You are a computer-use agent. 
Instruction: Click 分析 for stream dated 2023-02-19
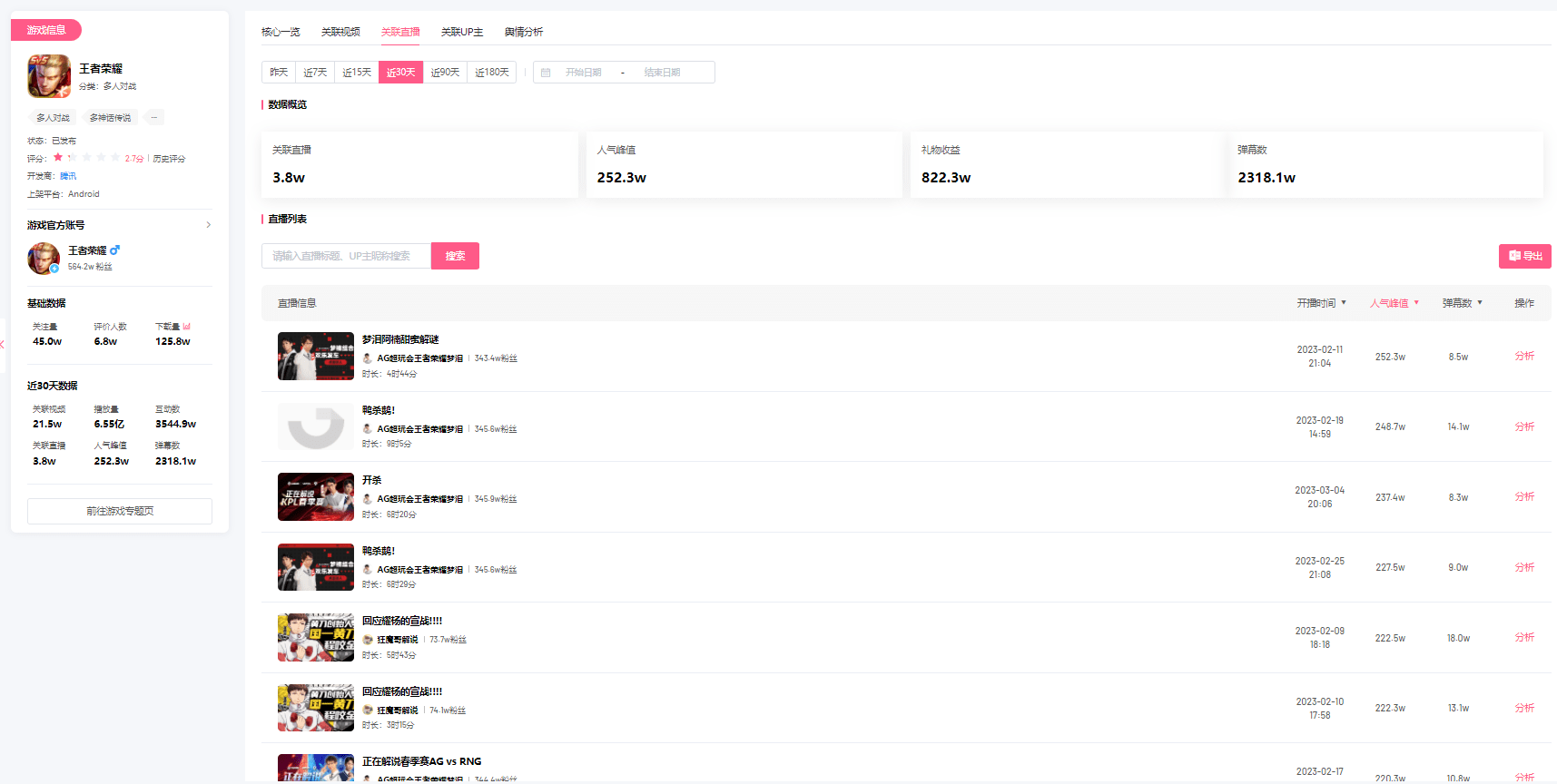[x=1524, y=426]
